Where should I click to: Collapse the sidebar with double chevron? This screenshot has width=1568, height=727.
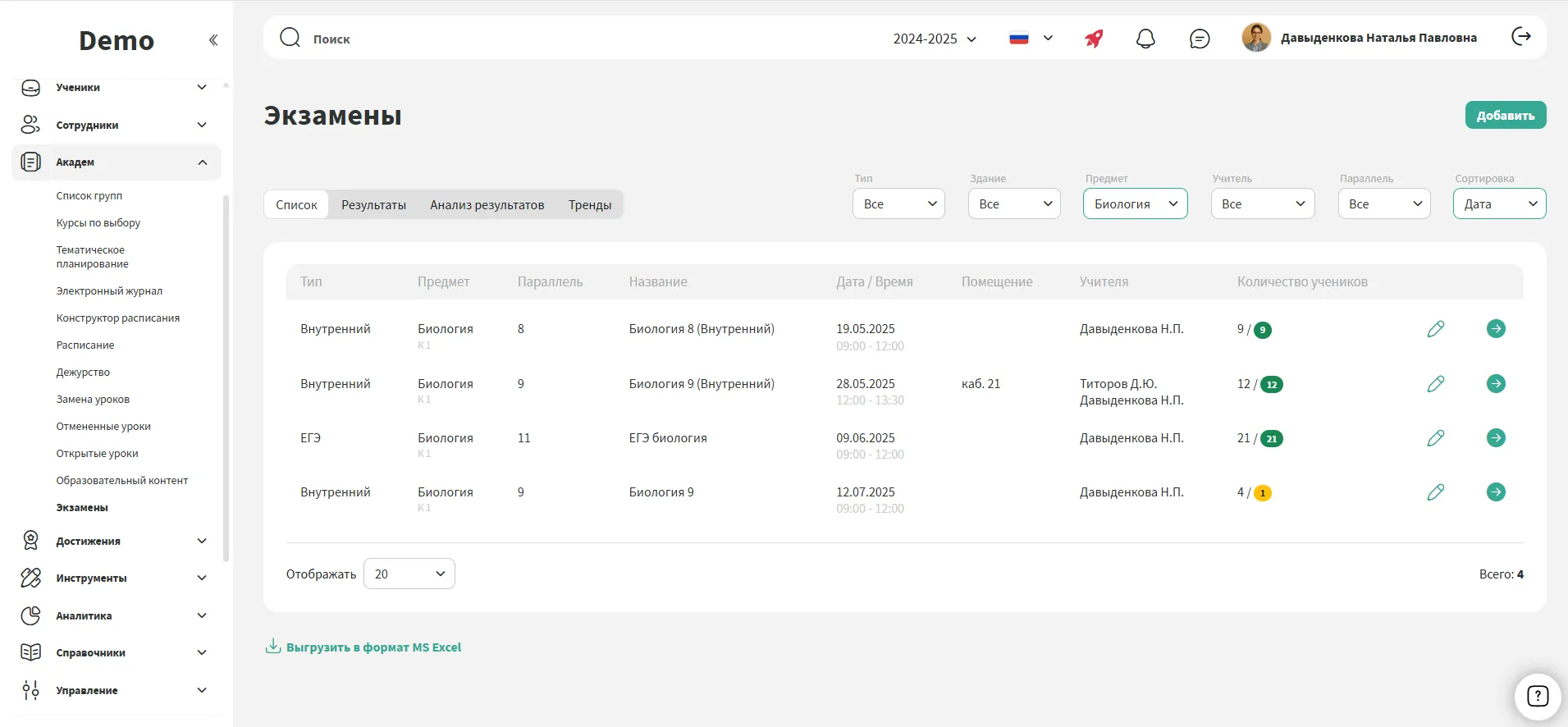coord(213,40)
